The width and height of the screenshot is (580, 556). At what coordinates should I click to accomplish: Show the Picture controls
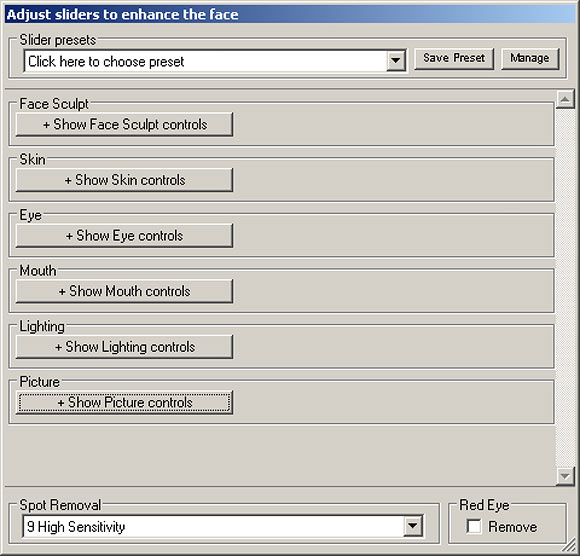[x=124, y=402]
